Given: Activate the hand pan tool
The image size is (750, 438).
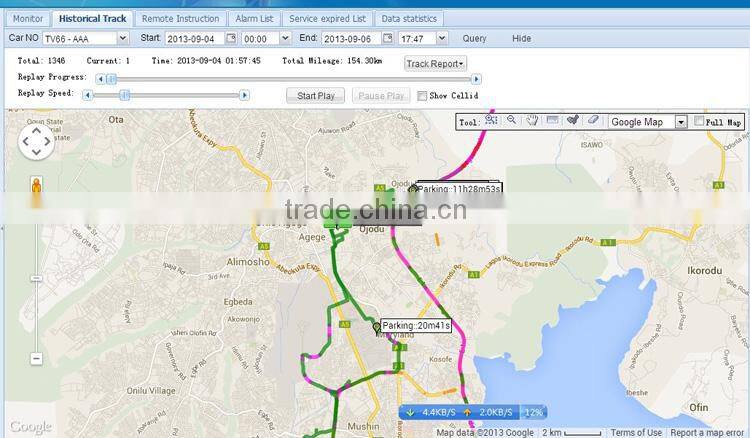Looking at the screenshot, I should tap(532, 121).
